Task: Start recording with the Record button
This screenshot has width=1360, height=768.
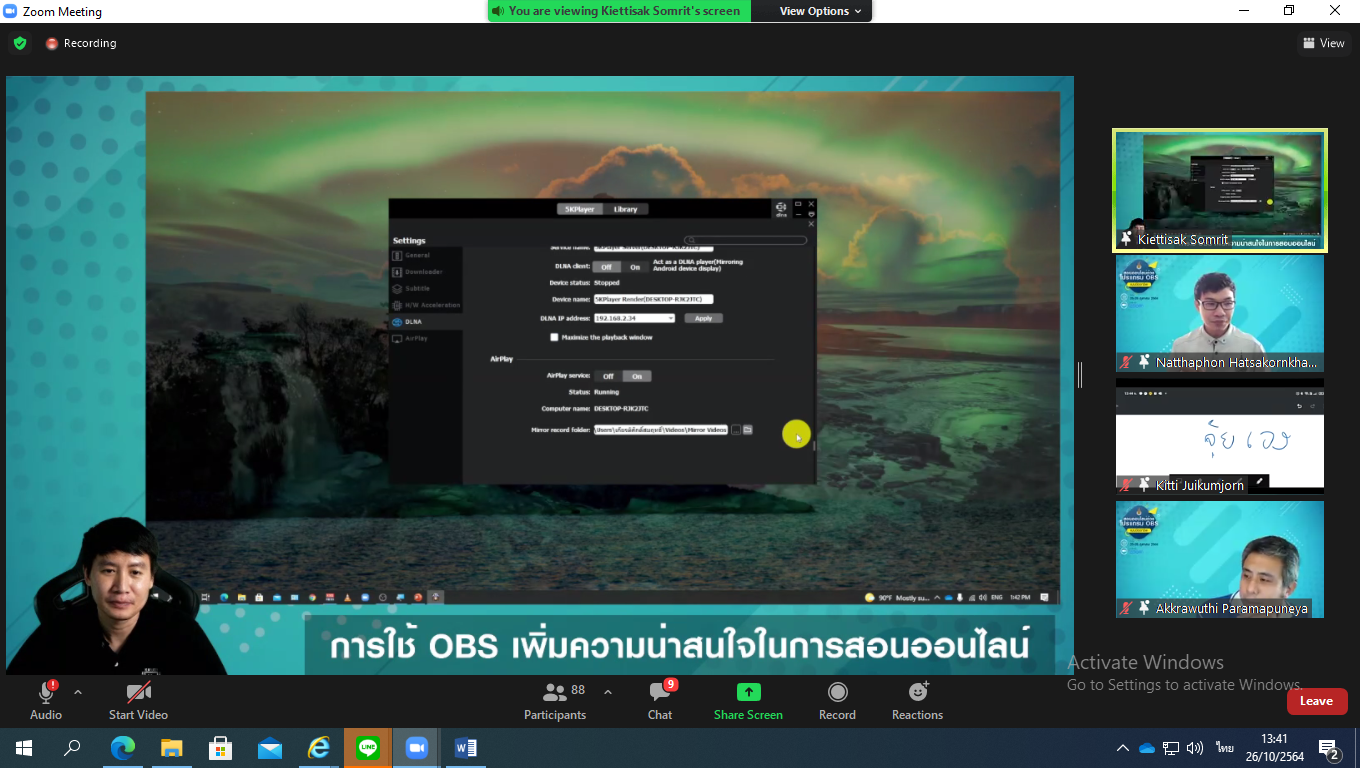Action: point(837,700)
